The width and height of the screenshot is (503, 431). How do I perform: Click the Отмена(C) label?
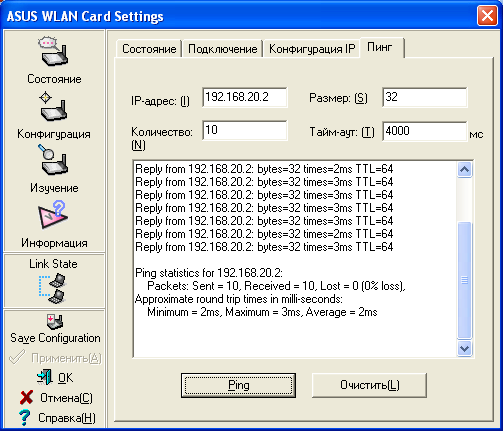pos(66,398)
